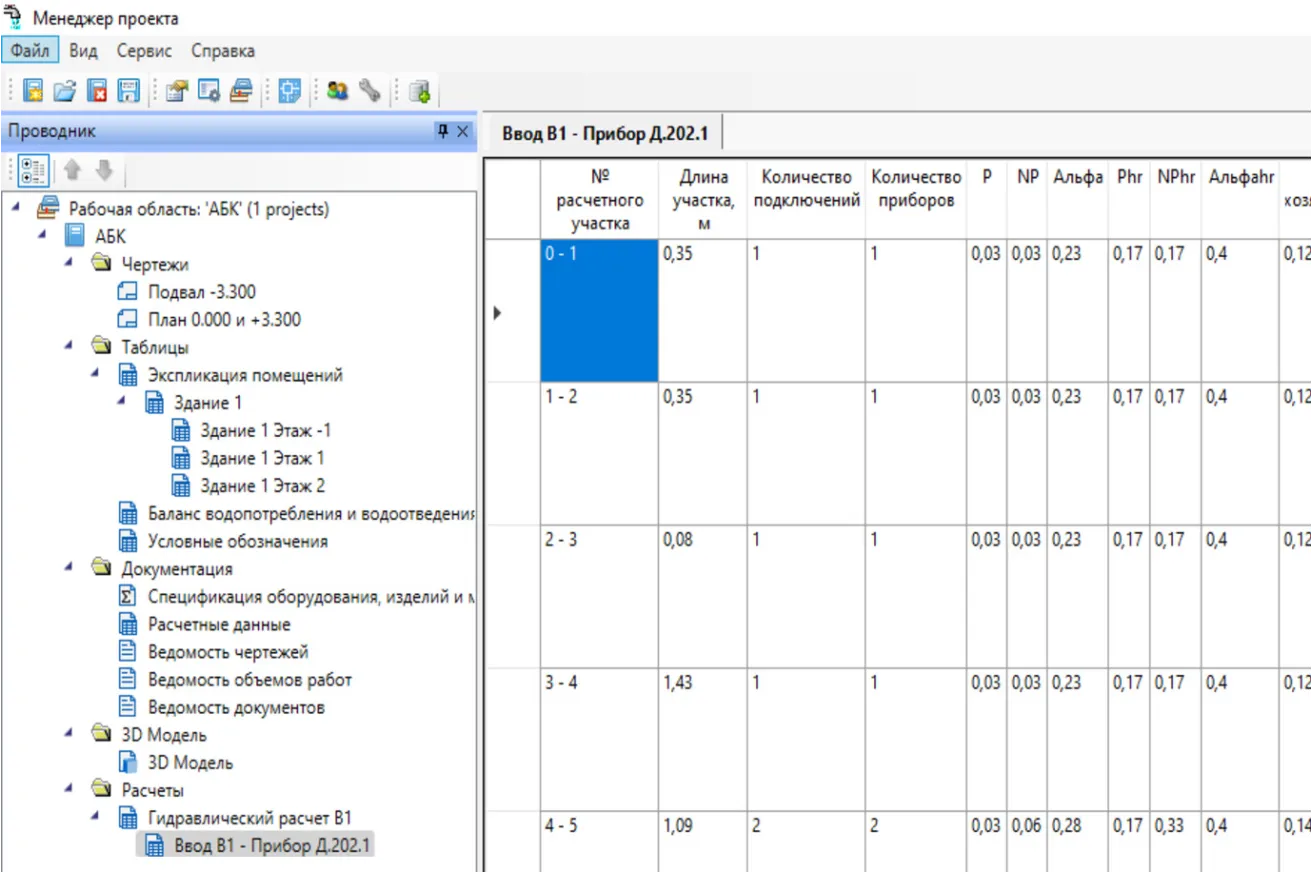Image resolution: width=1312 pixels, height=872 pixels.
Task: Click the close project icon with red X
Action: 97,92
